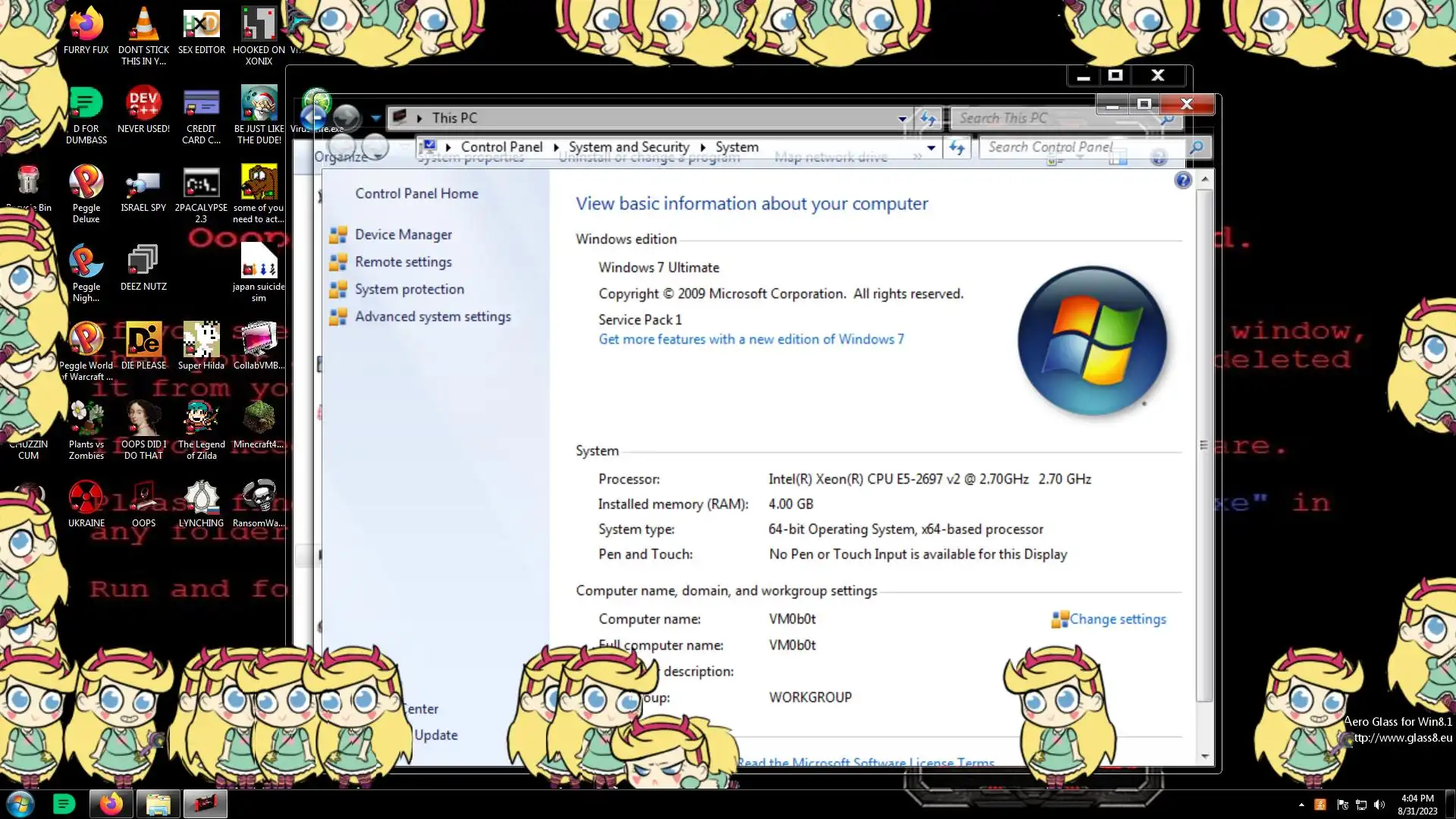The height and width of the screenshot is (819, 1456).
Task: Select System and Security breadcrumb item
Action: (x=628, y=147)
